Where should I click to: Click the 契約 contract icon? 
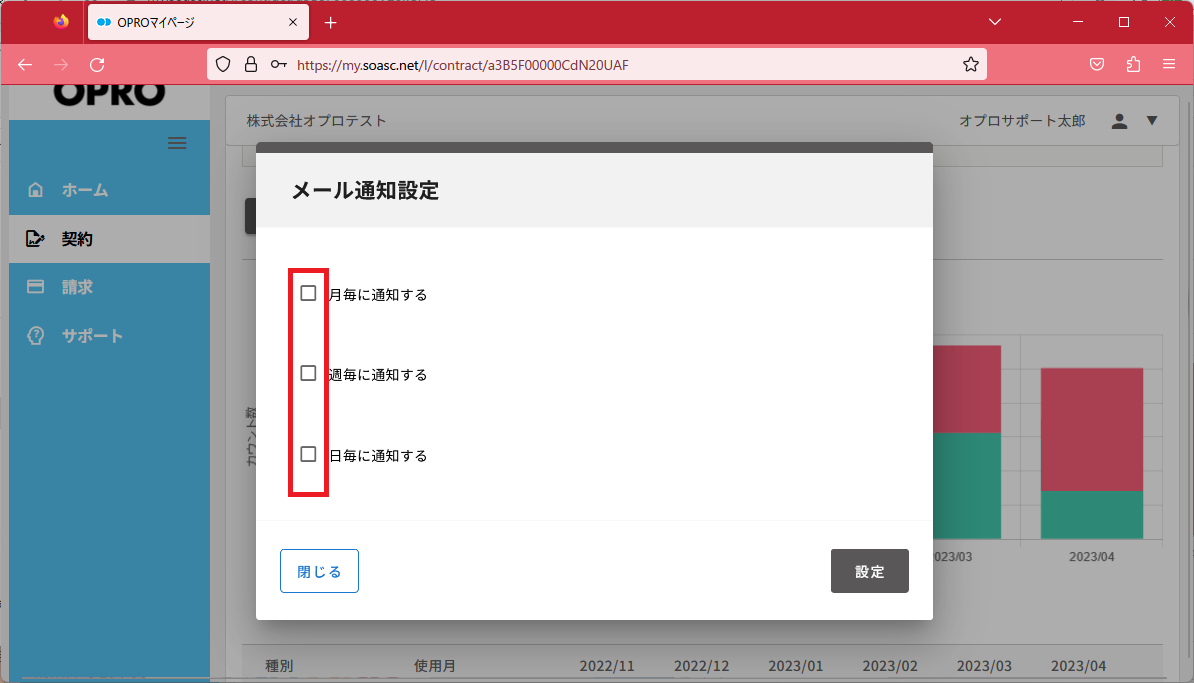(x=36, y=239)
